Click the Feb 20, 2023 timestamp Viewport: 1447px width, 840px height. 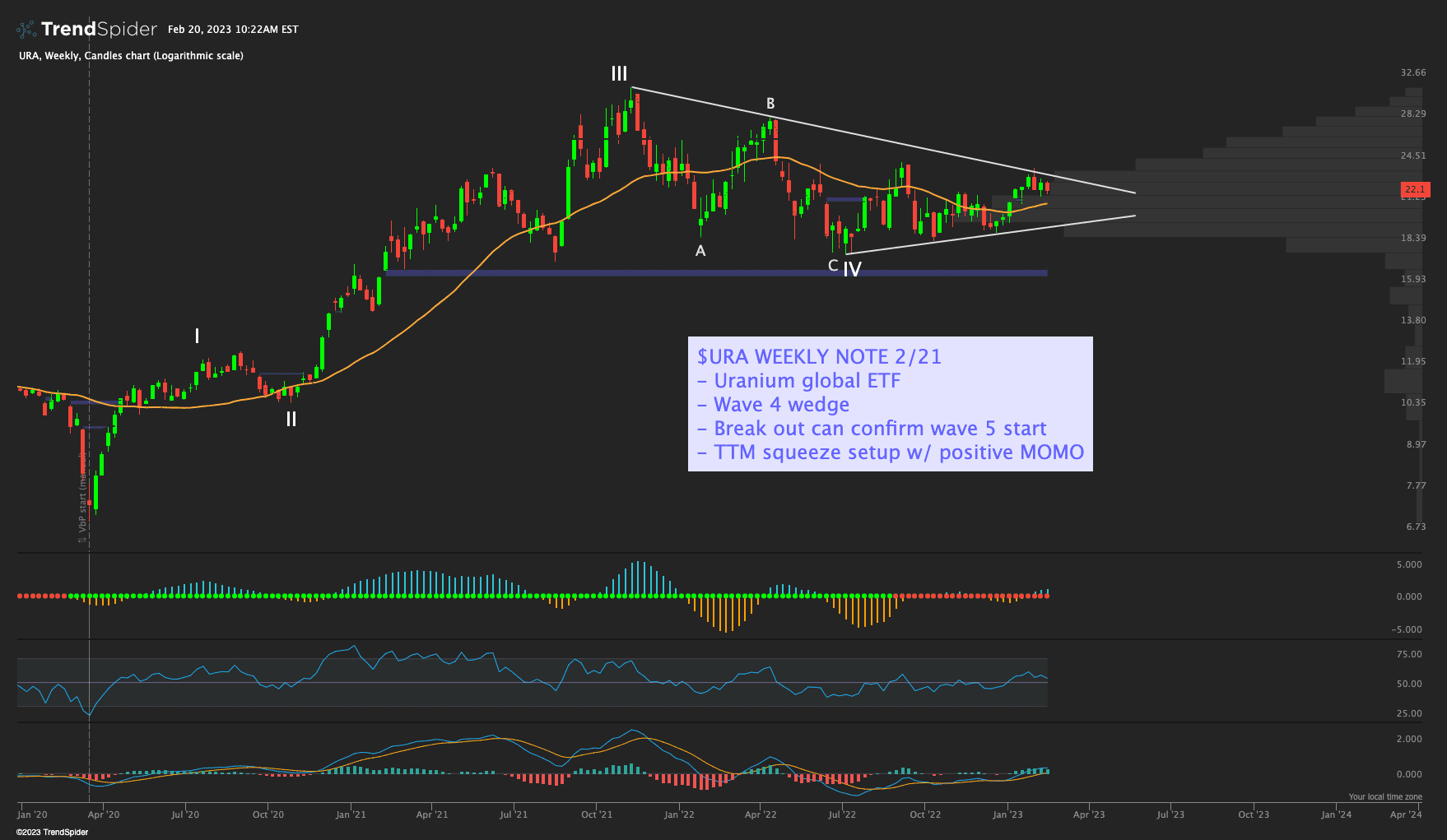[x=233, y=30]
